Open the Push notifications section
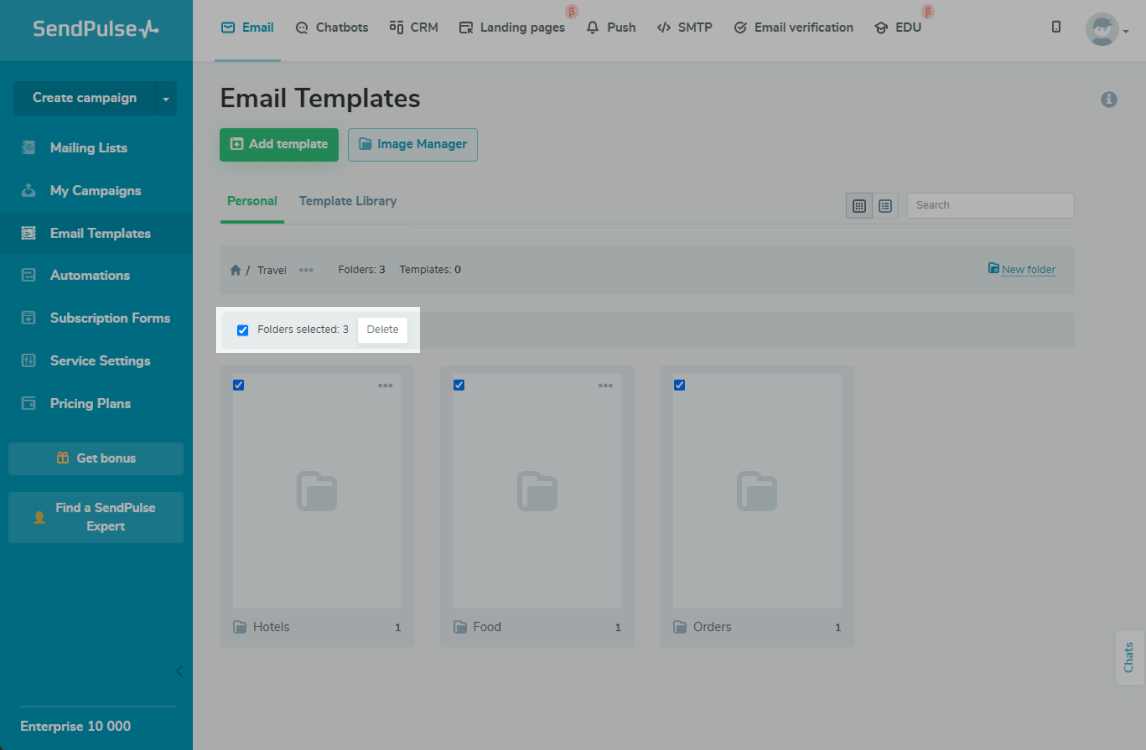The height and width of the screenshot is (750, 1146). point(611,28)
